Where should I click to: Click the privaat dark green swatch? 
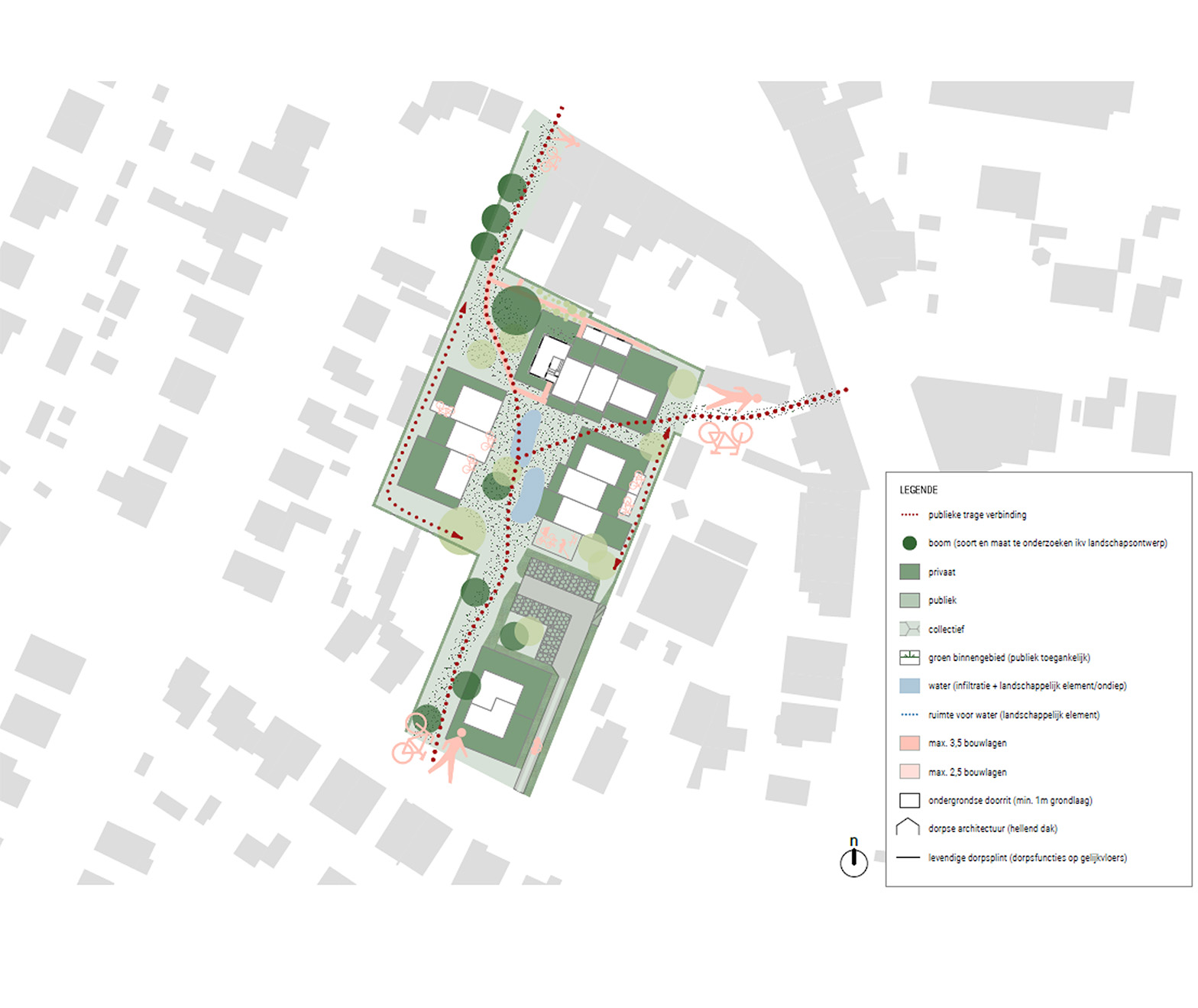(909, 572)
